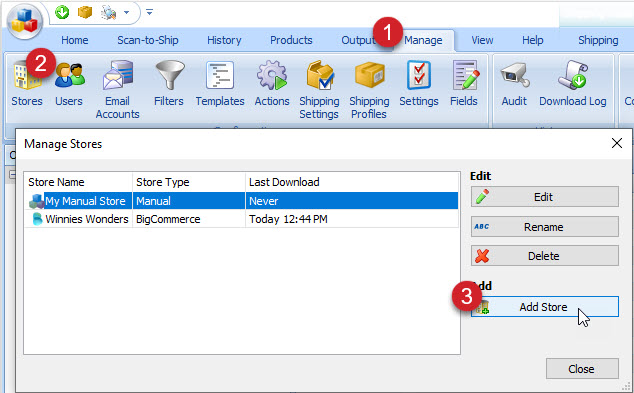This screenshot has height=393, width=634.
Task: Switch to the Products tab
Action: coord(291,40)
